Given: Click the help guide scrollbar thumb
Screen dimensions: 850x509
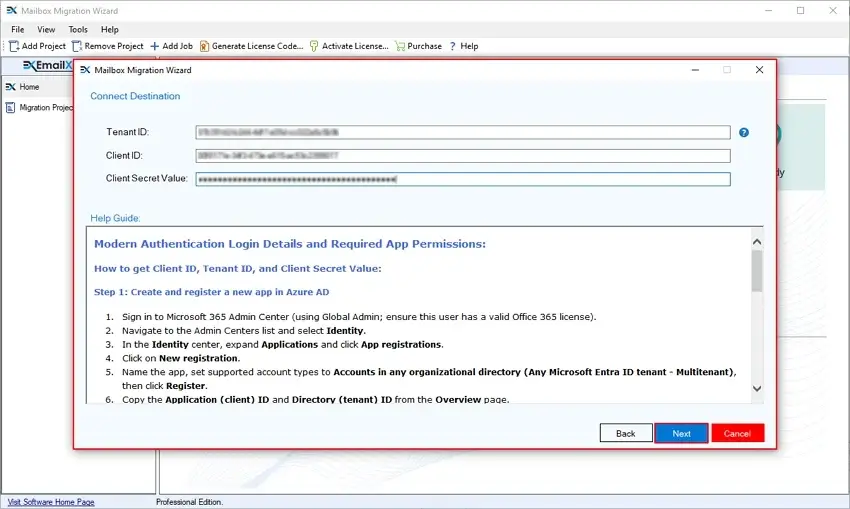Looking at the screenshot, I should [757, 271].
